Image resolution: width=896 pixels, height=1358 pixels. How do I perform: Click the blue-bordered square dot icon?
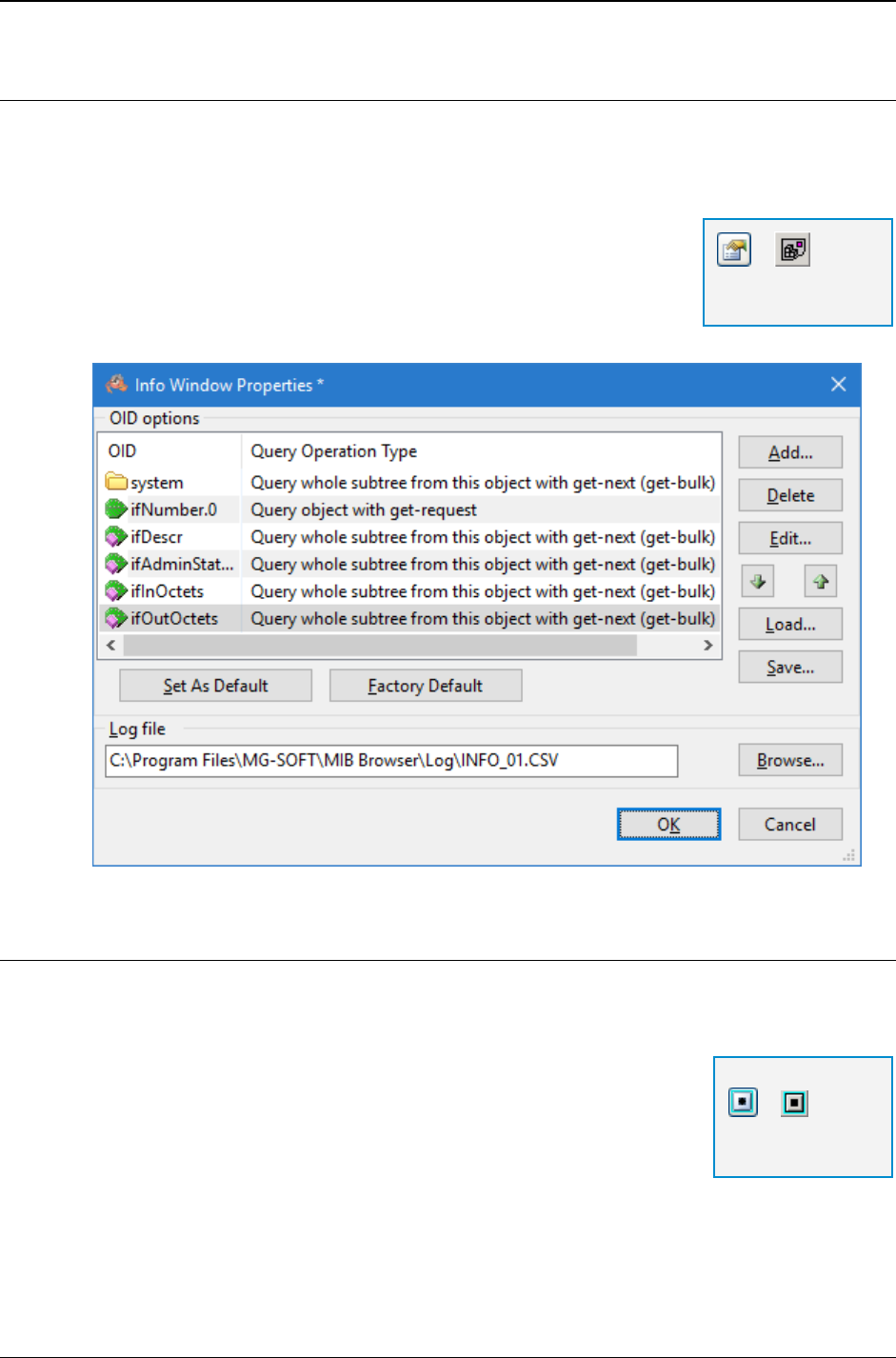pyautogui.click(x=743, y=1103)
